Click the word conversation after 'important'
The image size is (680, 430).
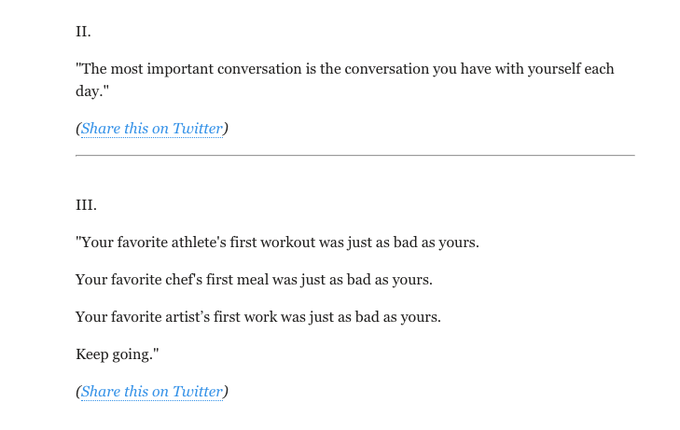point(259,69)
